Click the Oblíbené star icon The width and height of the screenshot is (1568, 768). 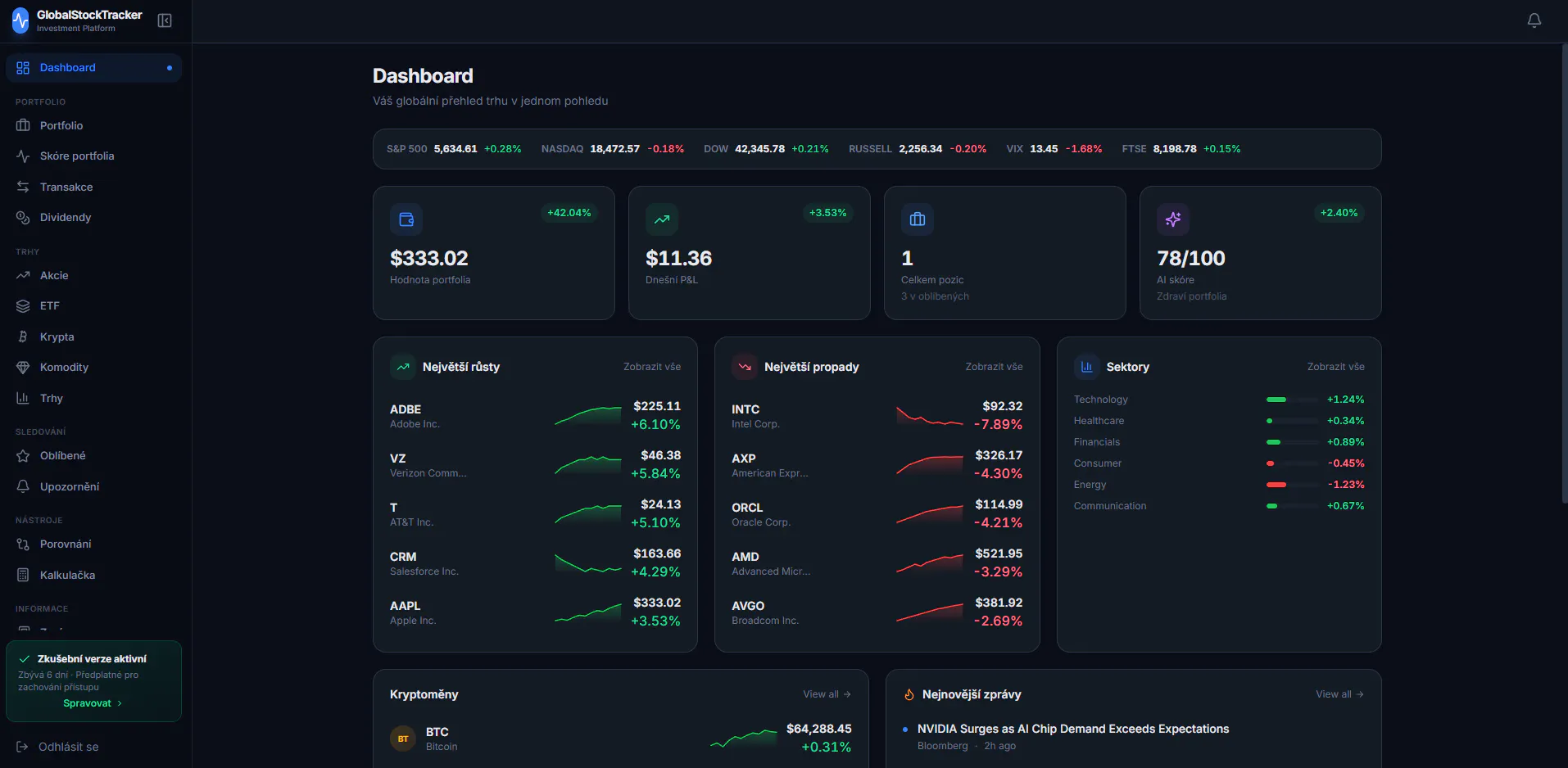tap(23, 455)
